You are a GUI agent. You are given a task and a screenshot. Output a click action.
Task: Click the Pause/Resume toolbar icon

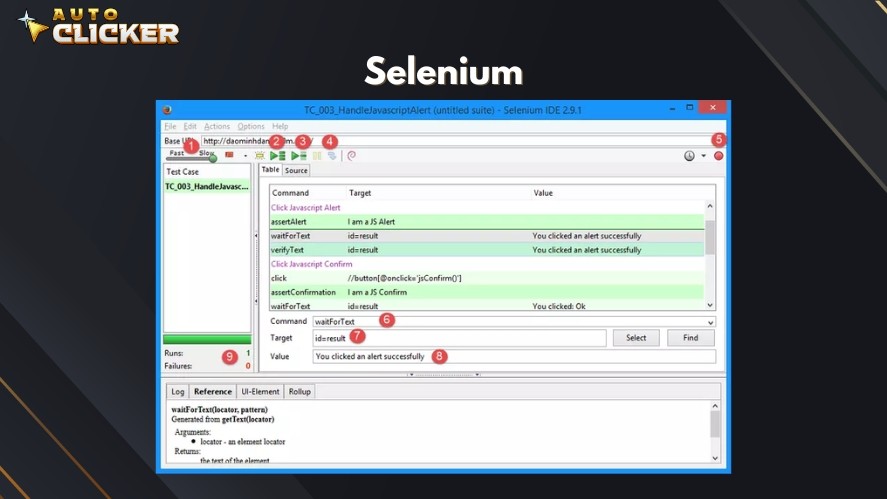(317, 156)
